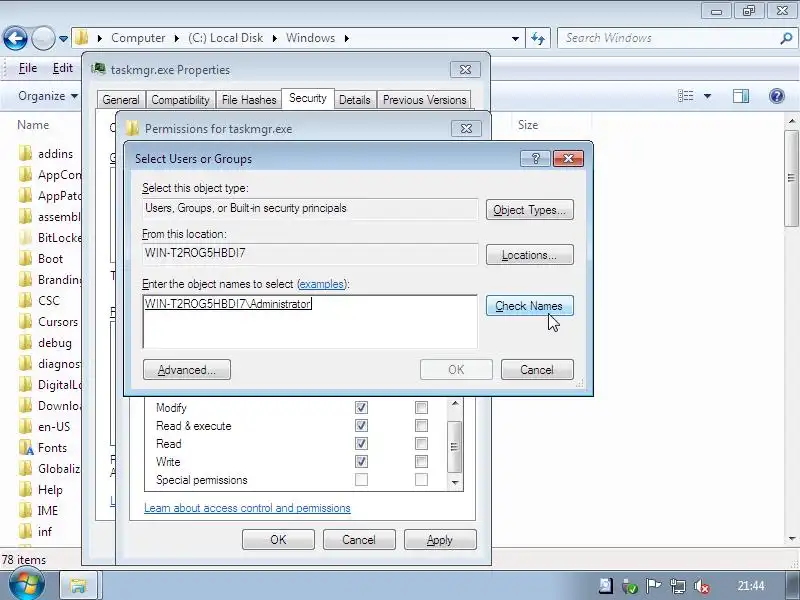Expand the arrow after Windows in address bar
This screenshot has width=800, height=600.
coord(346,38)
